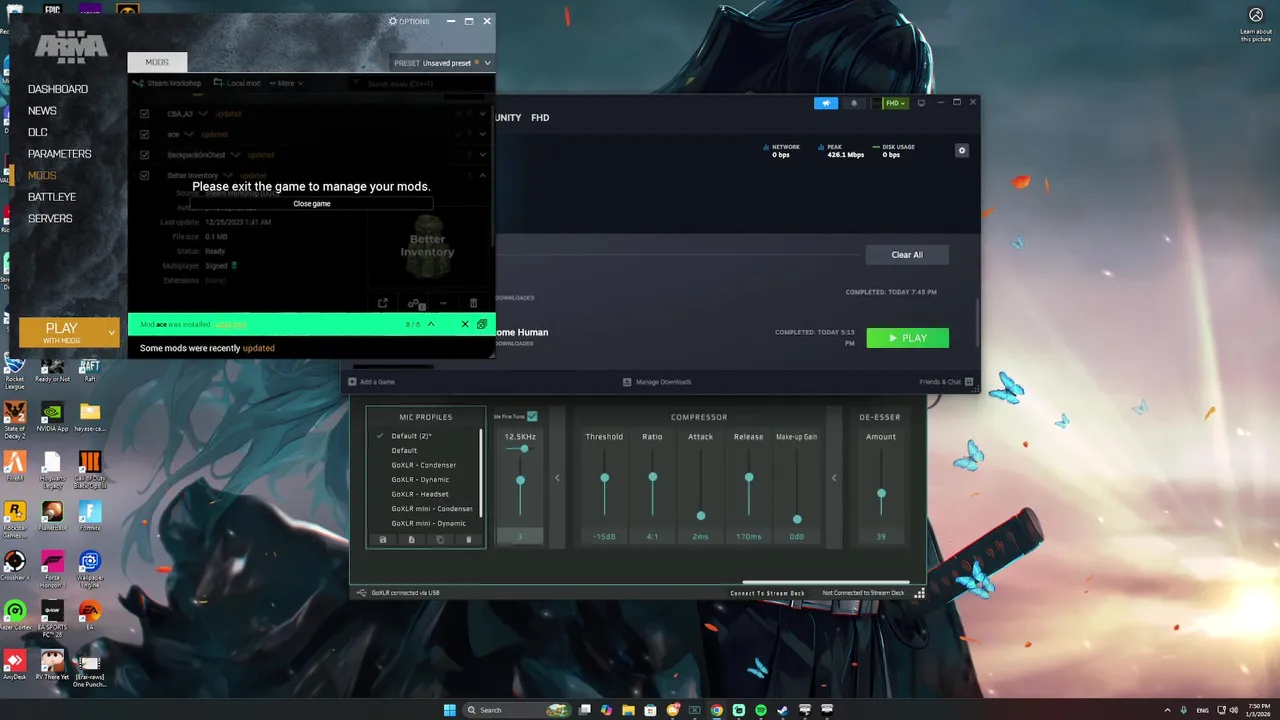Click the compressor Threshold slider handle
Screen dimensions: 1280x720
pos(605,478)
